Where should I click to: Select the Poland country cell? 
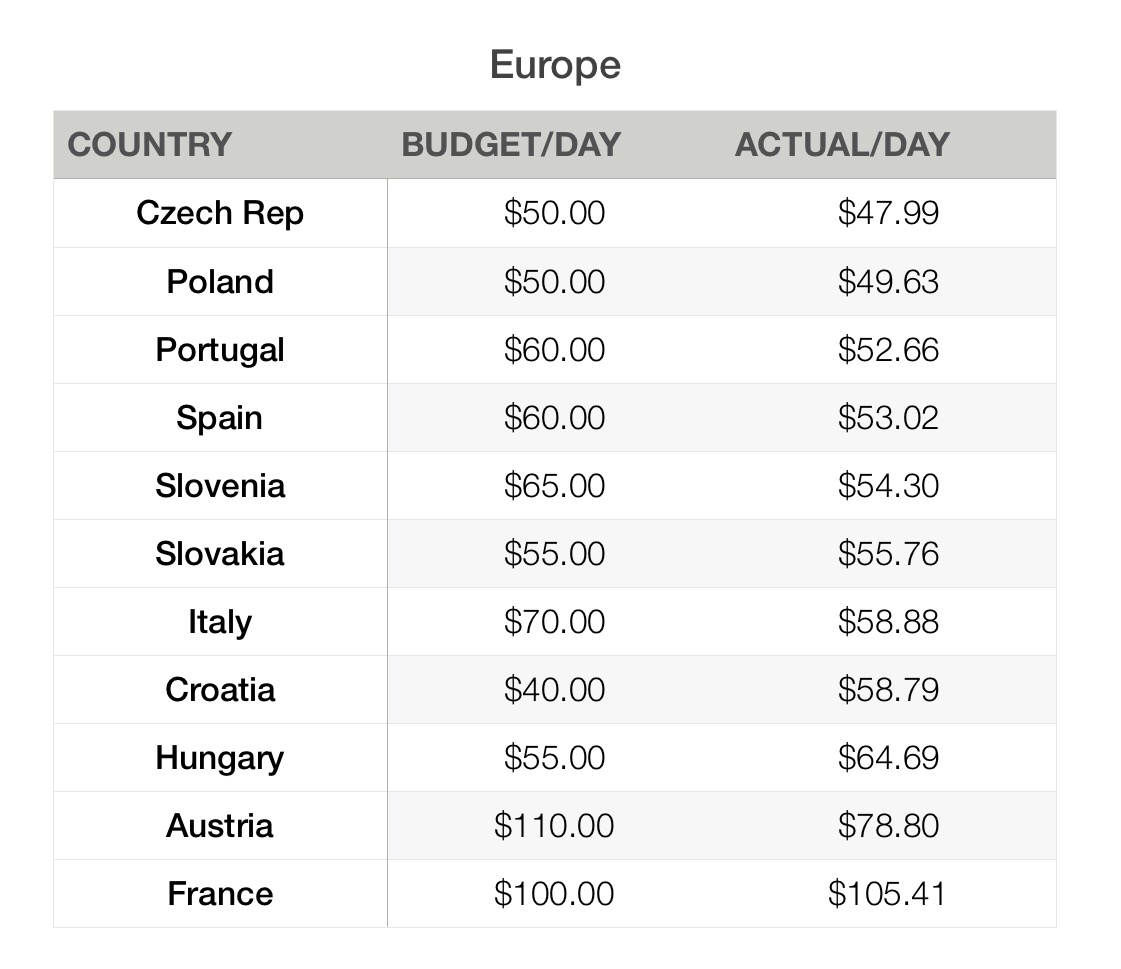(x=220, y=281)
